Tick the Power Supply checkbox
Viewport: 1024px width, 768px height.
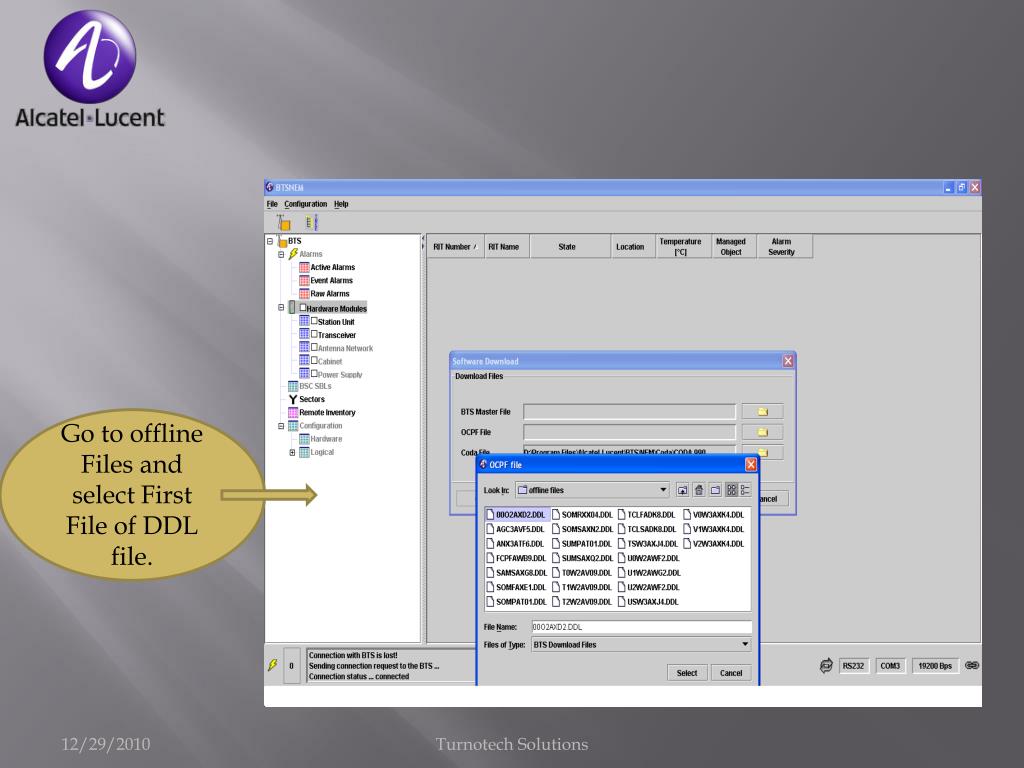click(x=314, y=374)
